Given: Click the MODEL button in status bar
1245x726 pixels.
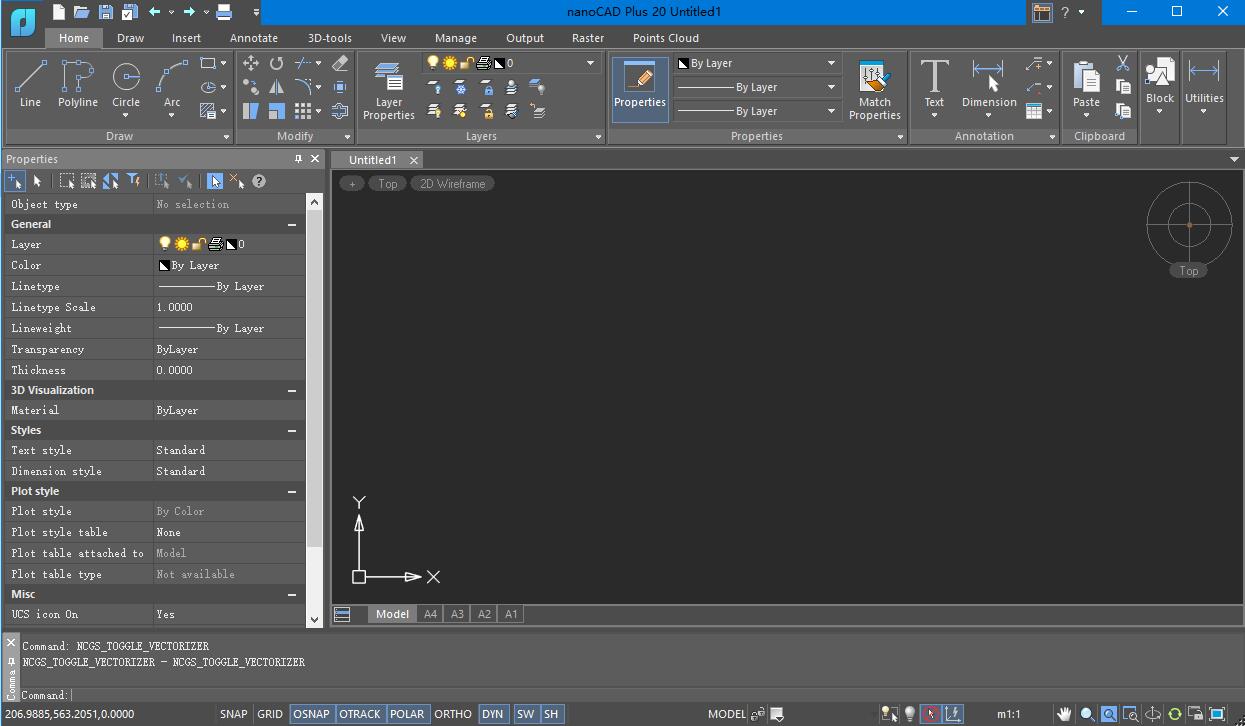Looking at the screenshot, I should (727, 714).
